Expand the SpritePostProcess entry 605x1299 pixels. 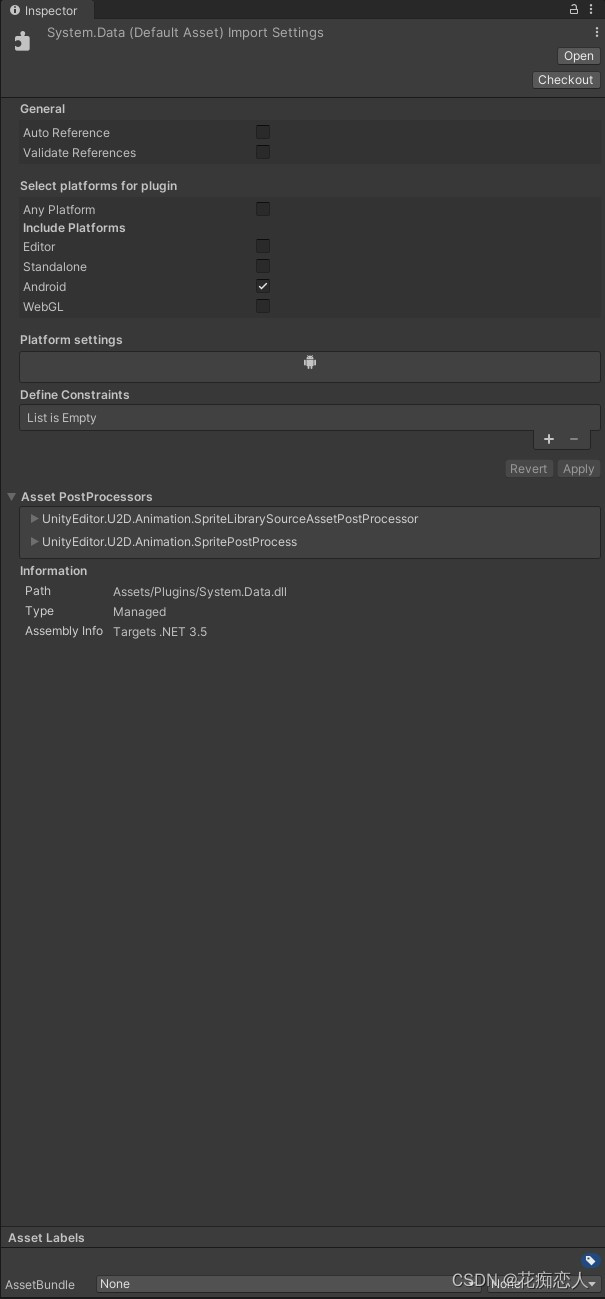34,541
